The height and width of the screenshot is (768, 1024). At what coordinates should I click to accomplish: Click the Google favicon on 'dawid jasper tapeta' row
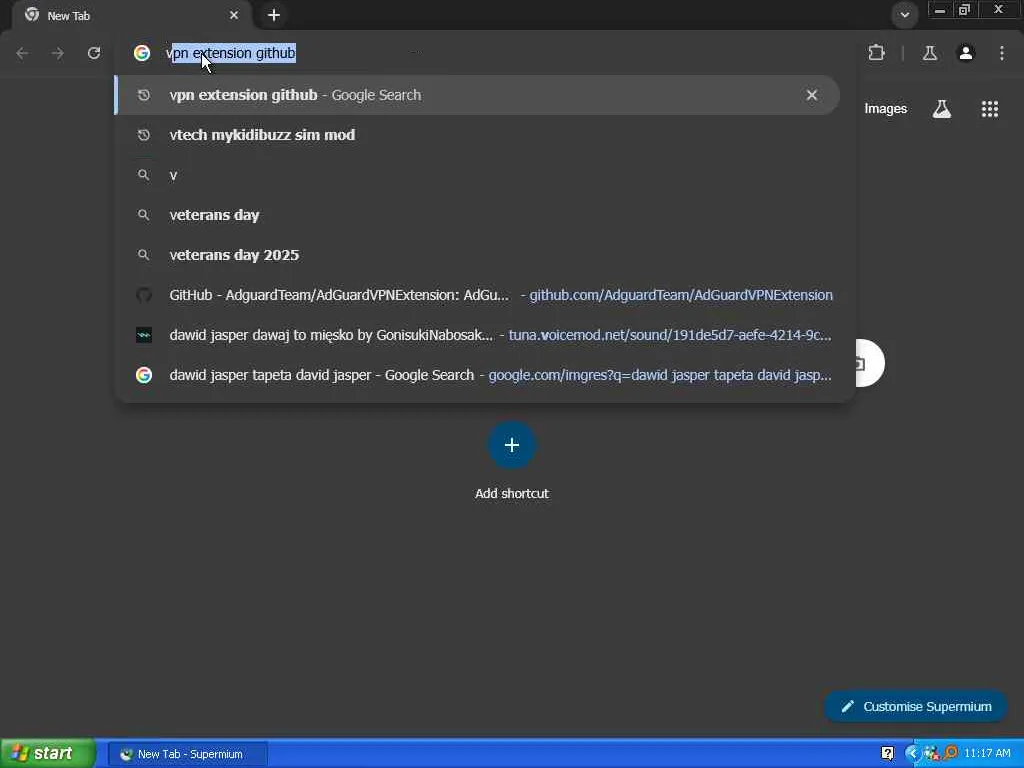point(144,375)
